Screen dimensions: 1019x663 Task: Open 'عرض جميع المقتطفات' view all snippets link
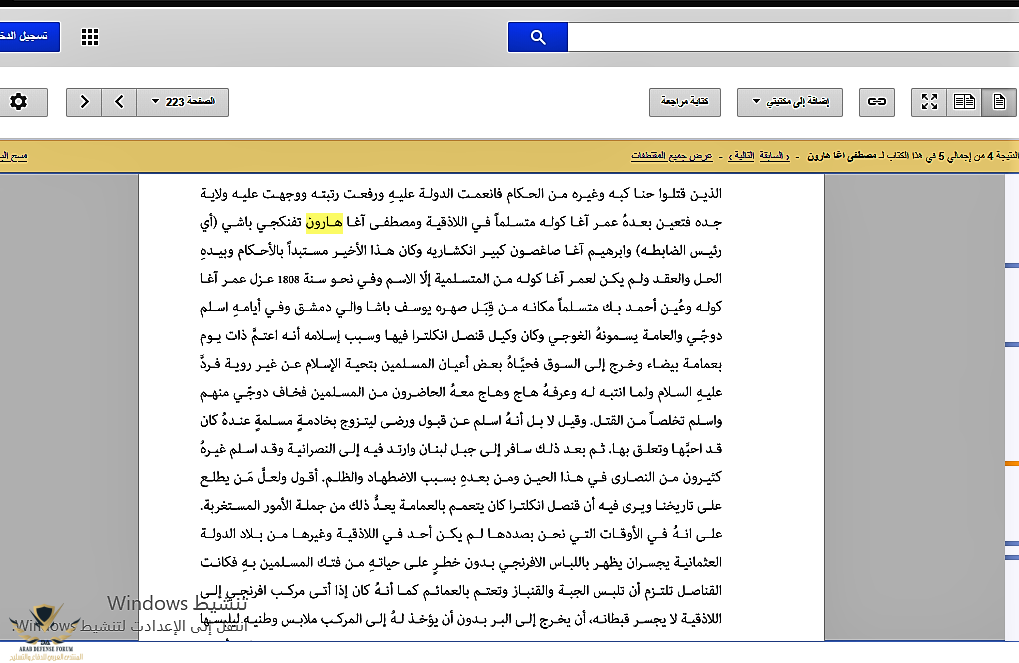[671, 156]
